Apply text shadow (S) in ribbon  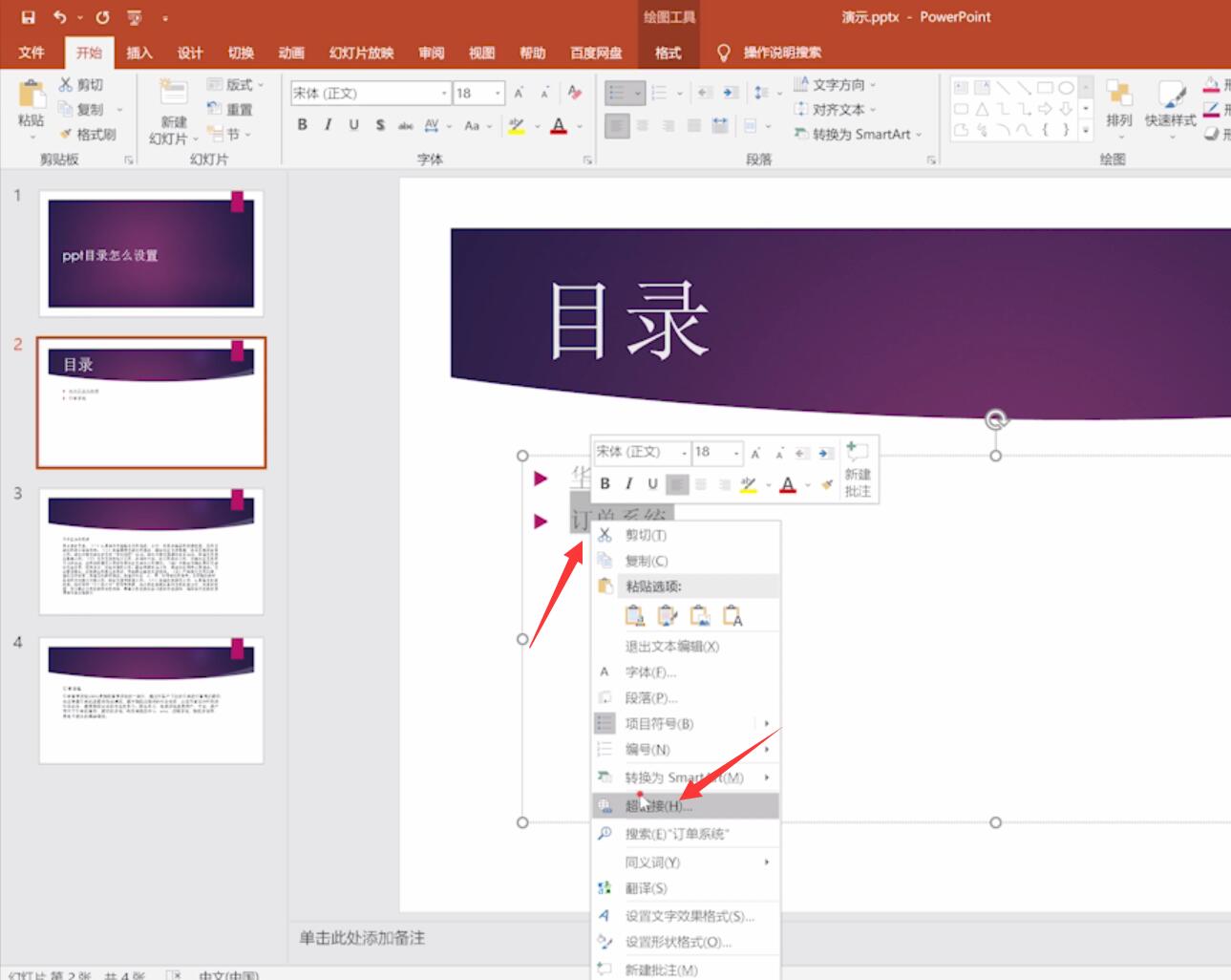pyautogui.click(x=380, y=125)
